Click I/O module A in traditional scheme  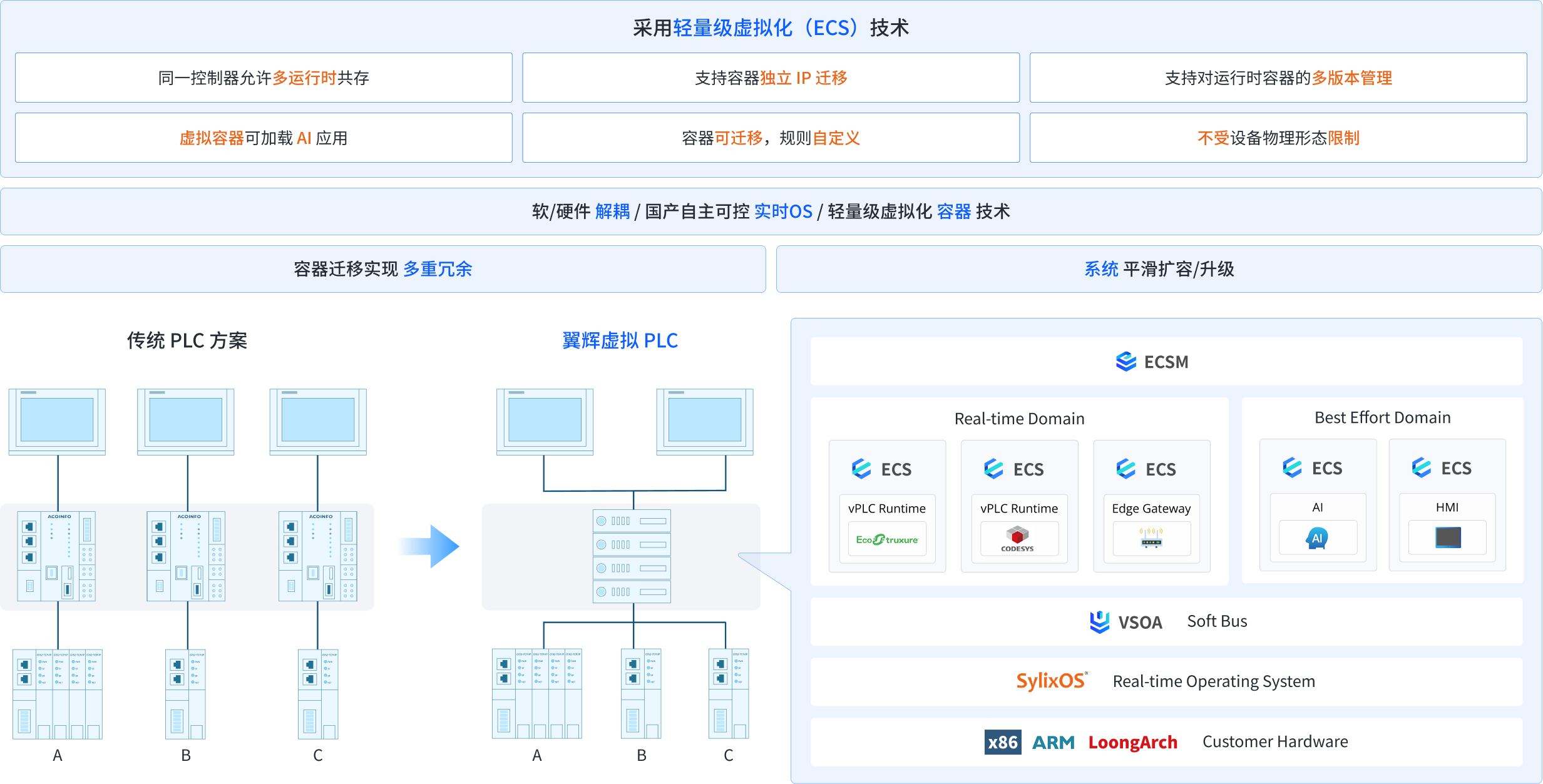(58, 695)
